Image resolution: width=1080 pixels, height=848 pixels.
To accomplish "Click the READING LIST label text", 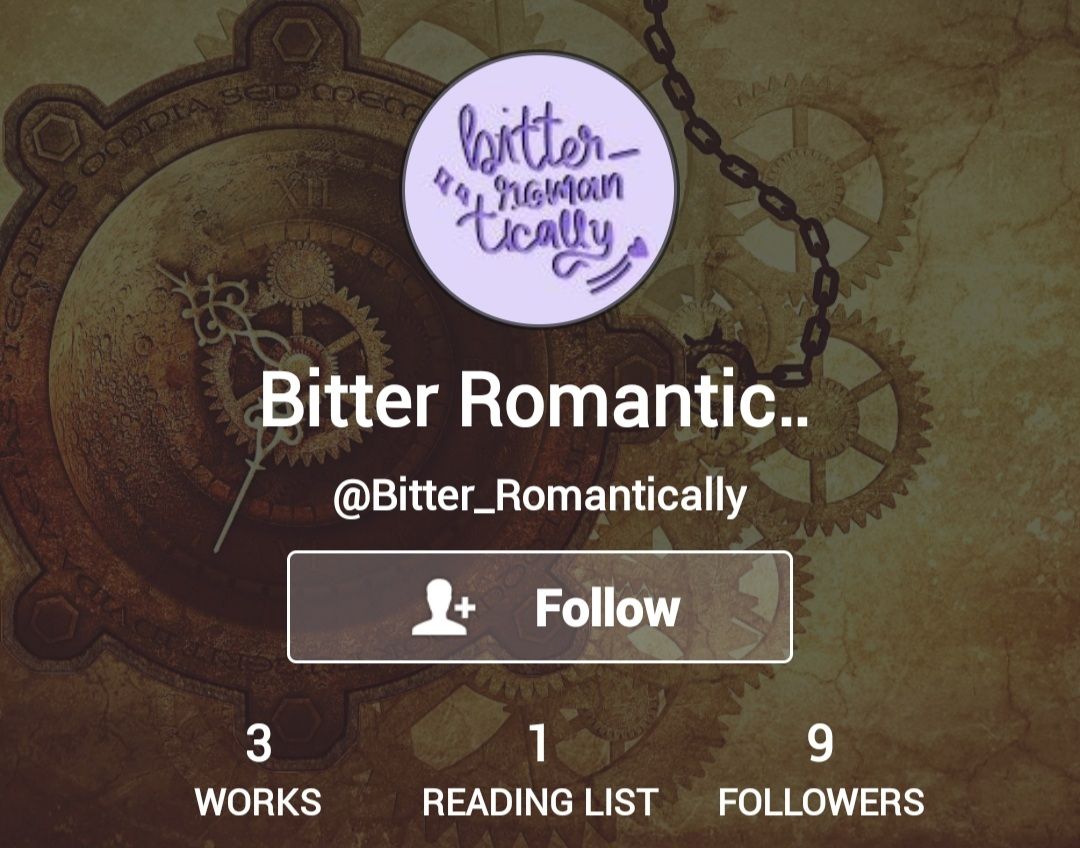I will click(x=540, y=803).
